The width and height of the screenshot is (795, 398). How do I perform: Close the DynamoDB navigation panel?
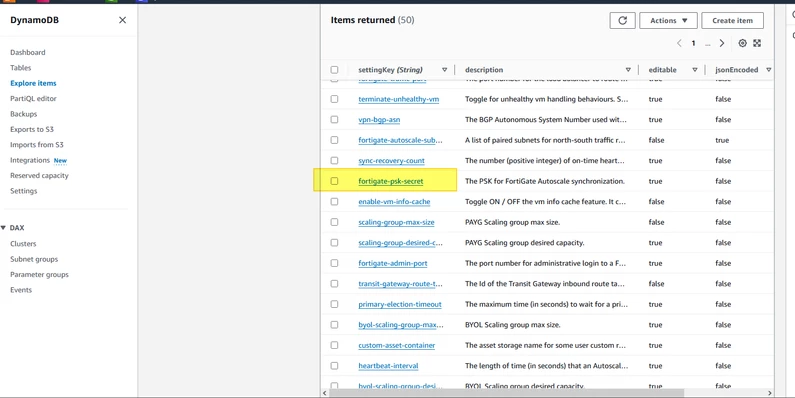pyautogui.click(x=122, y=20)
